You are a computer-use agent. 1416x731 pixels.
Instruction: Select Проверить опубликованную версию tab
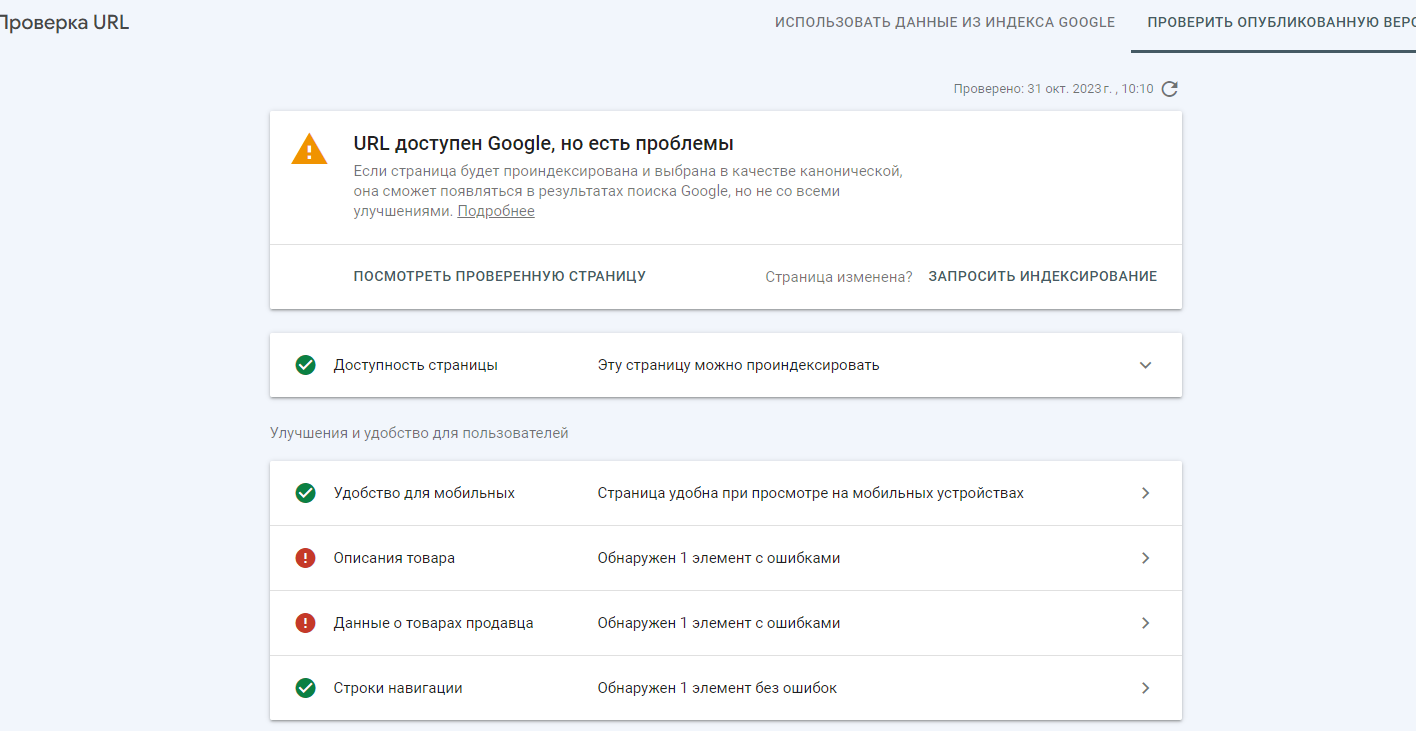tap(1281, 22)
